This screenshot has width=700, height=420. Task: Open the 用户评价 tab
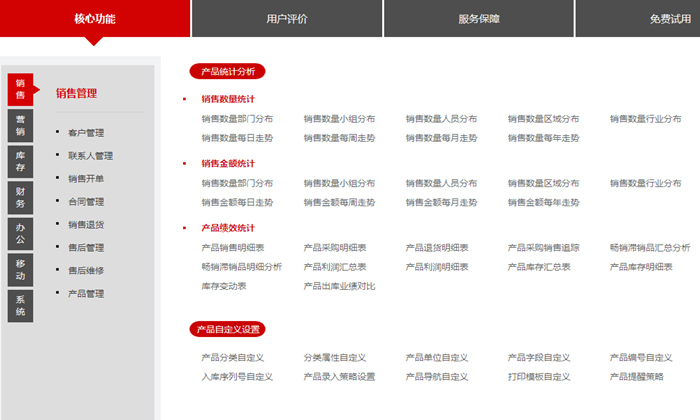coord(286,19)
